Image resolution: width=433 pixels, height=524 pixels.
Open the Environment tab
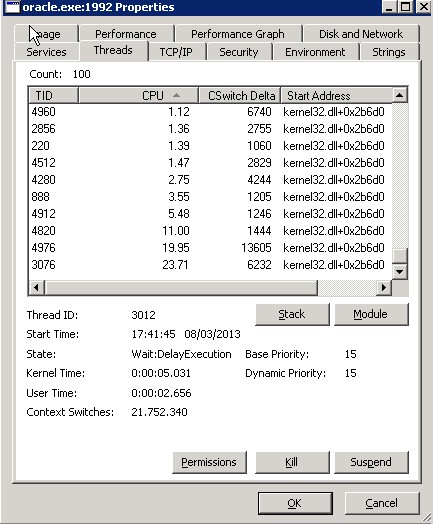tap(315, 52)
